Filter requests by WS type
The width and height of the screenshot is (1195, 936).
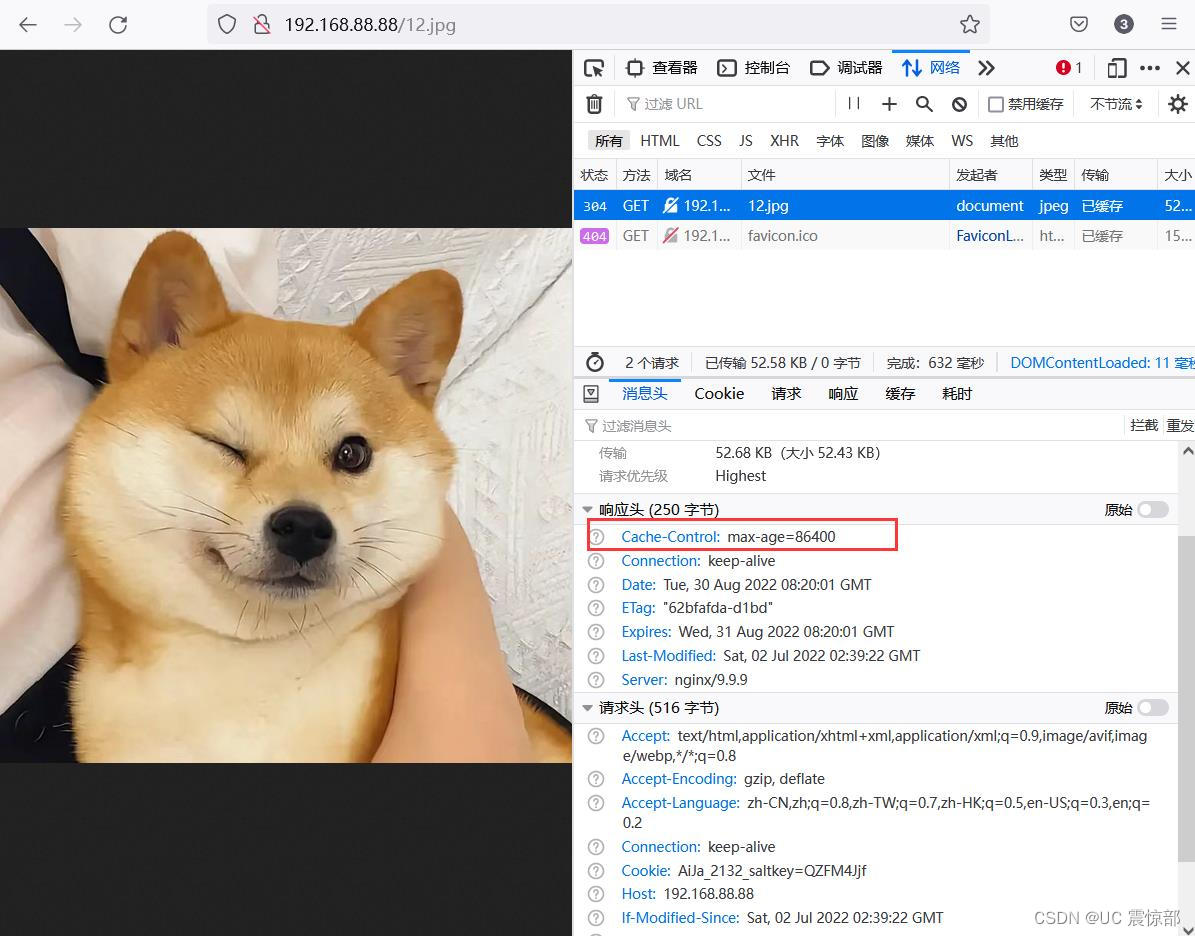point(962,140)
